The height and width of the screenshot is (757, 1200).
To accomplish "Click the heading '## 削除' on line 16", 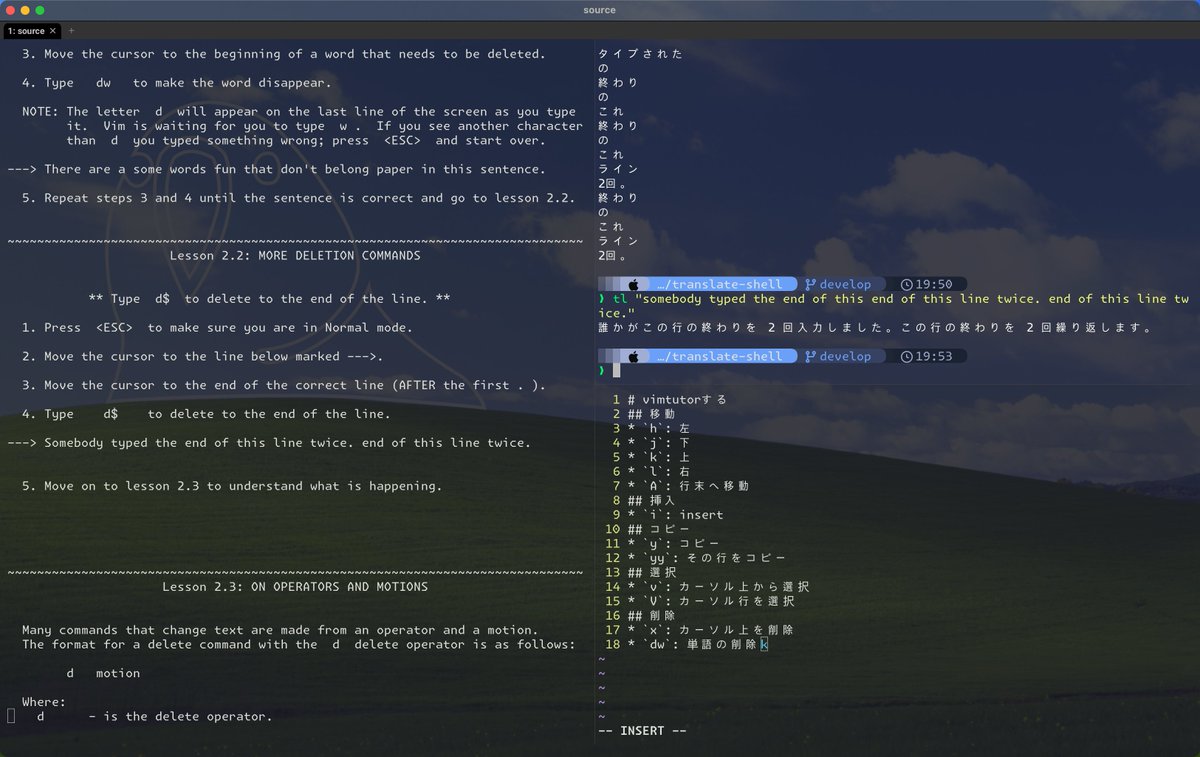I will [651, 616].
